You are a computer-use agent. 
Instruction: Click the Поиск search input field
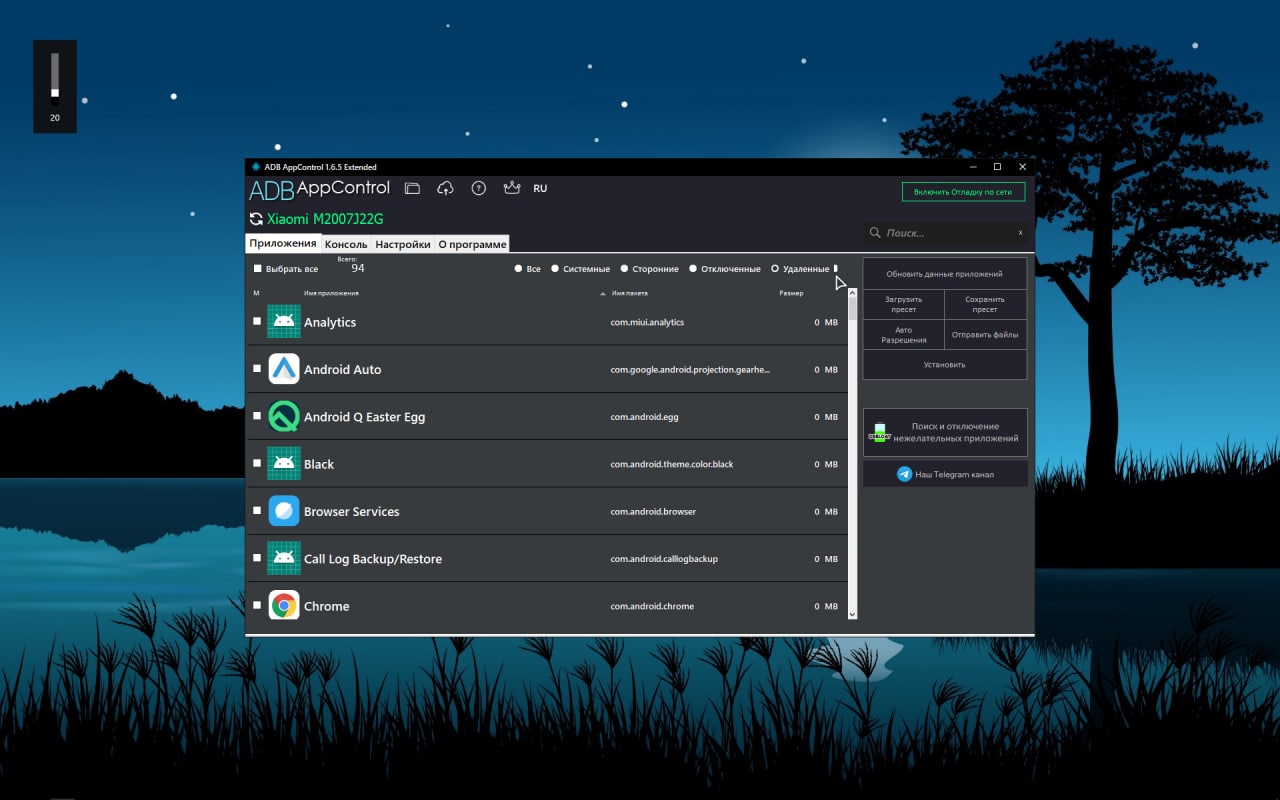coord(945,233)
